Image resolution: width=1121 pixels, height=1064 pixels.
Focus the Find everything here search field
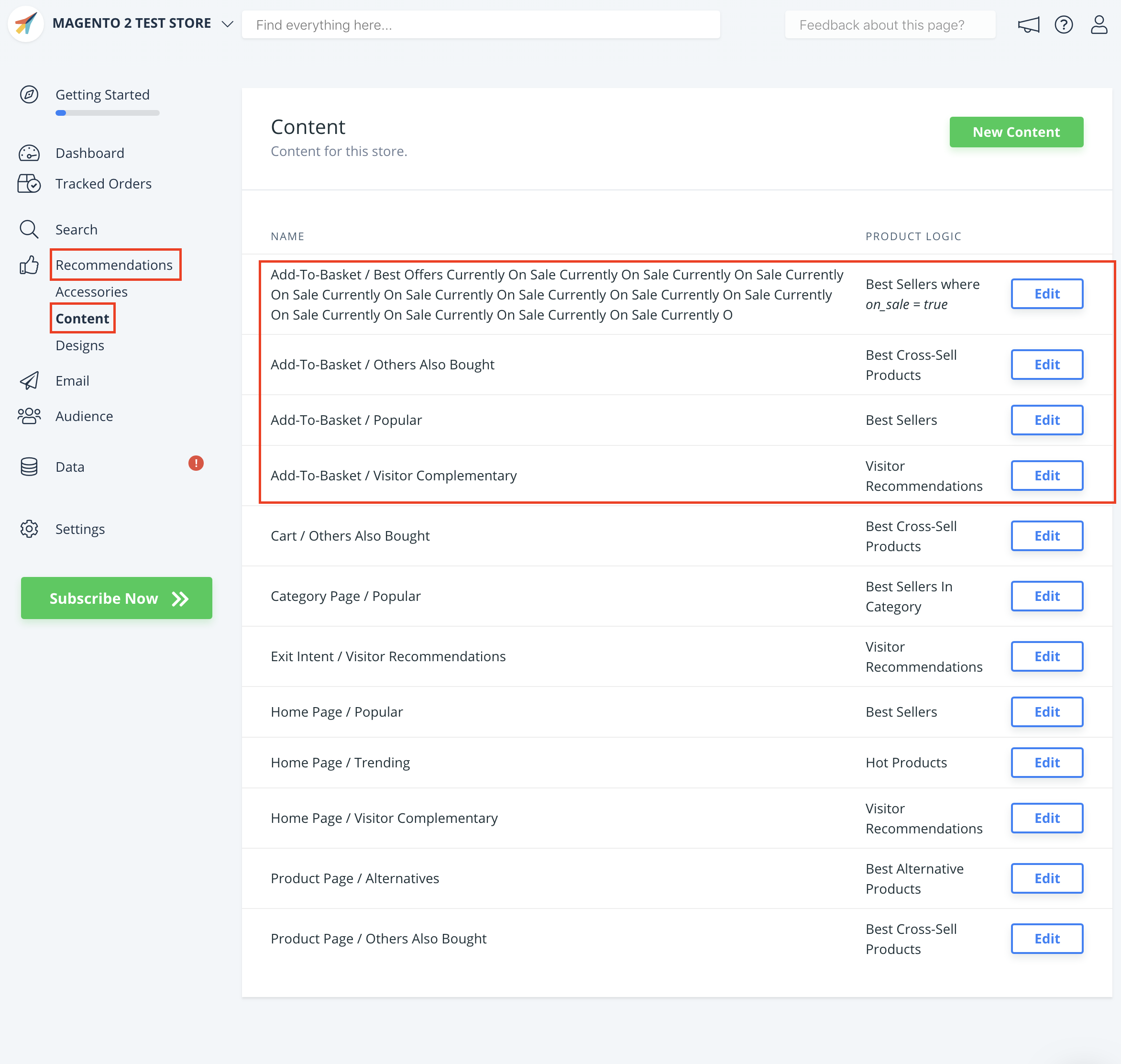coord(480,24)
